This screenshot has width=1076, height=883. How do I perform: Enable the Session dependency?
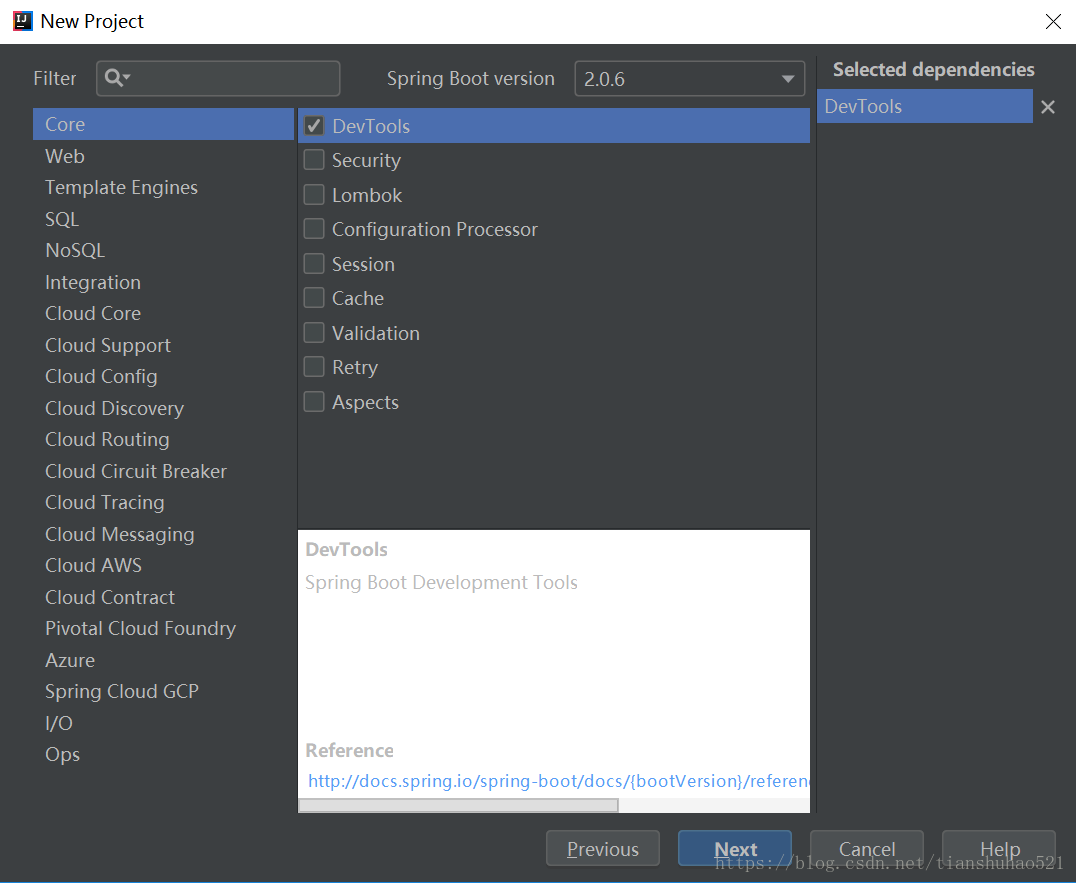(x=314, y=264)
